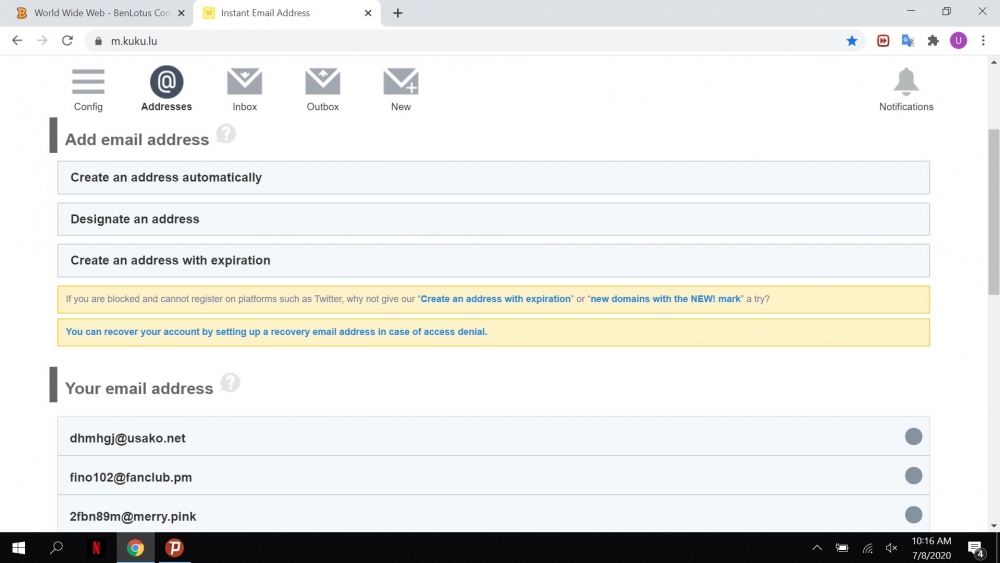Select radio button for fino102@fanclub.pm
Image resolution: width=1000 pixels, height=563 pixels.
pos(913,476)
